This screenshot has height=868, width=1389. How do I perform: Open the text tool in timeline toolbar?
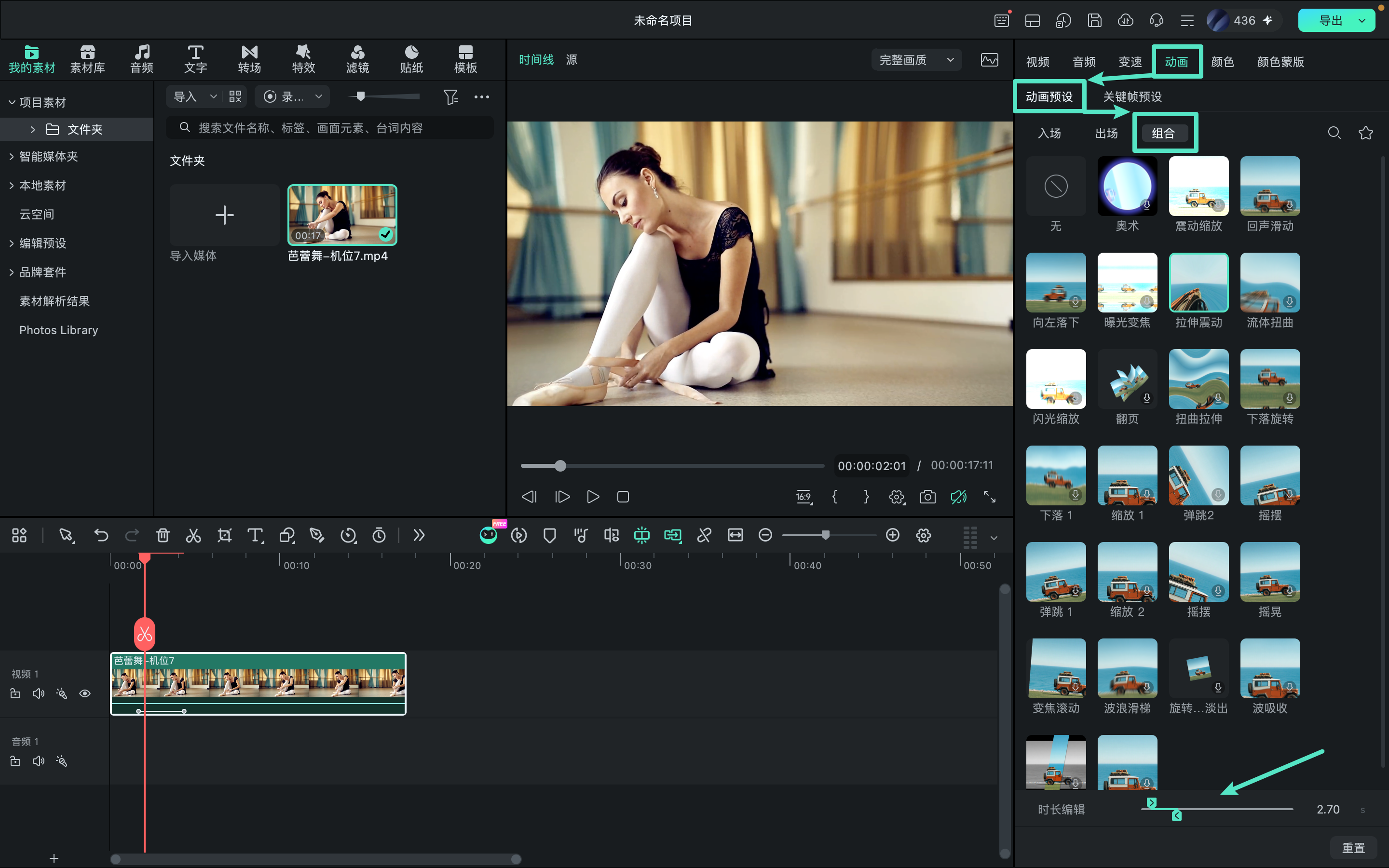[256, 536]
